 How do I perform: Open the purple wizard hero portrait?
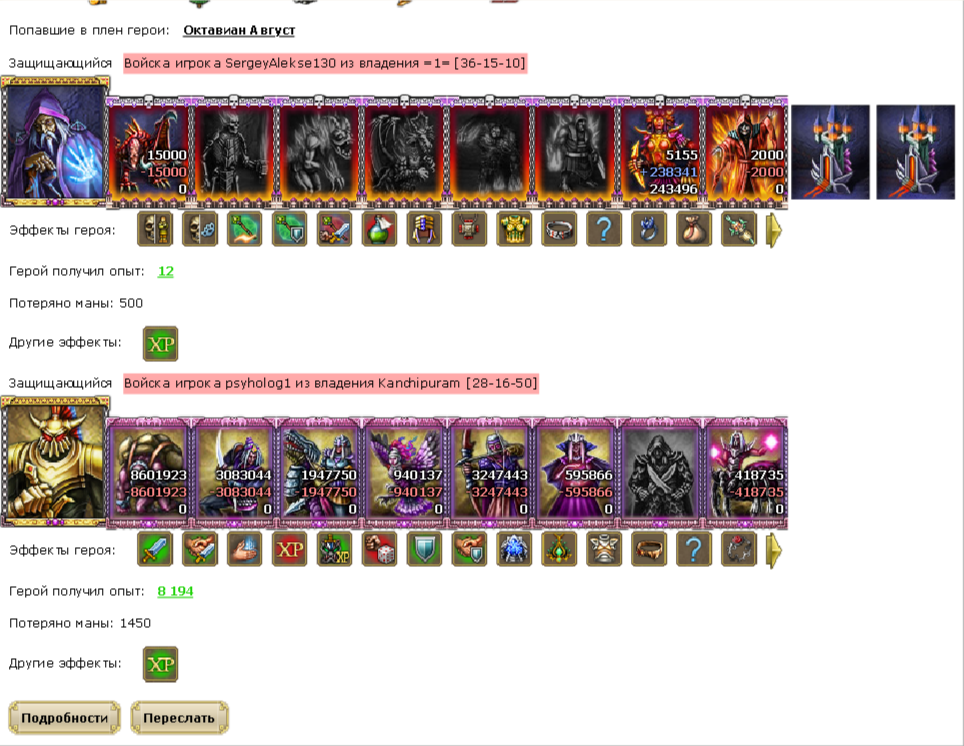(55, 141)
